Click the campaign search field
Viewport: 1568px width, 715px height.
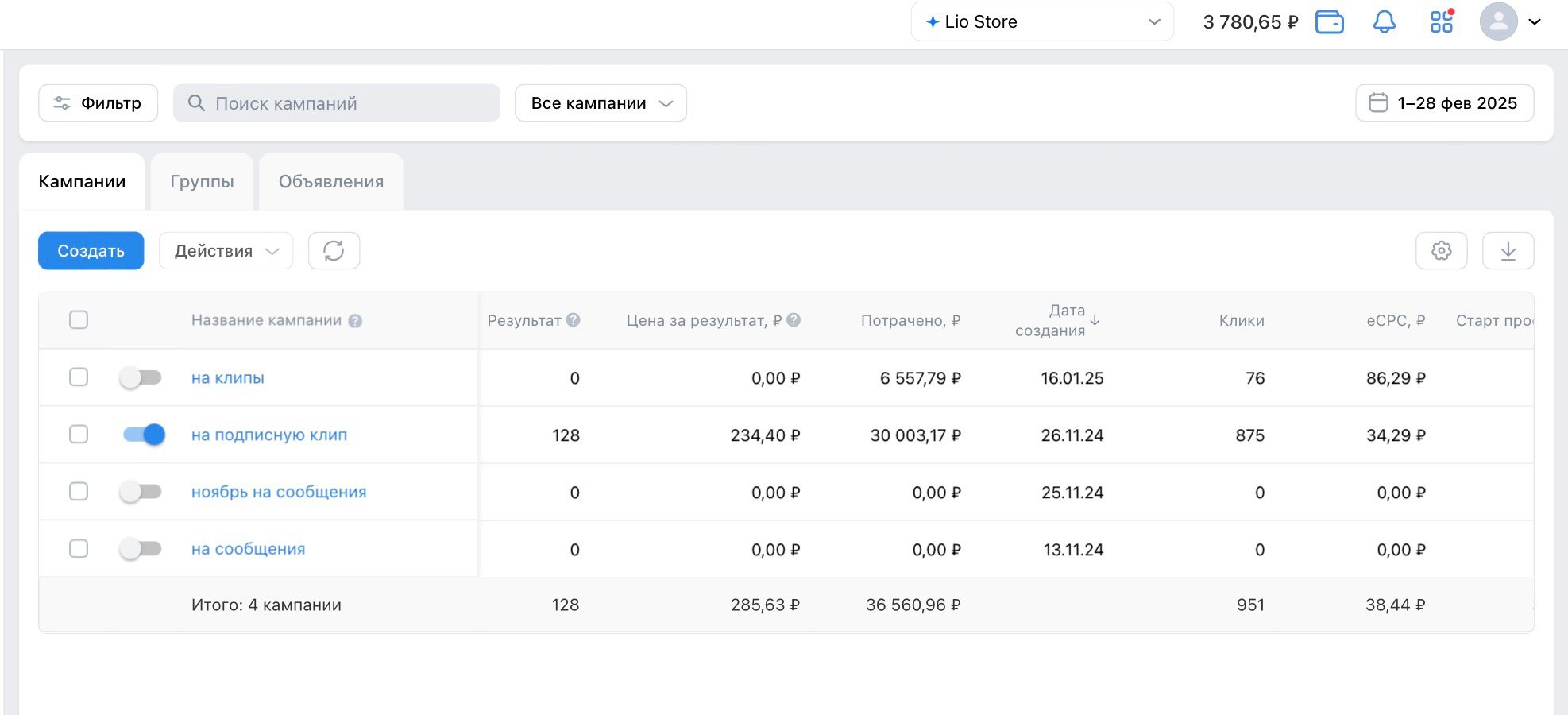[x=337, y=103]
